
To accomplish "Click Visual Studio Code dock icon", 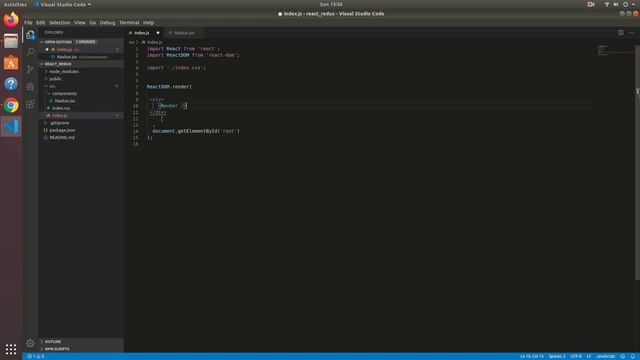I will [x=11, y=127].
